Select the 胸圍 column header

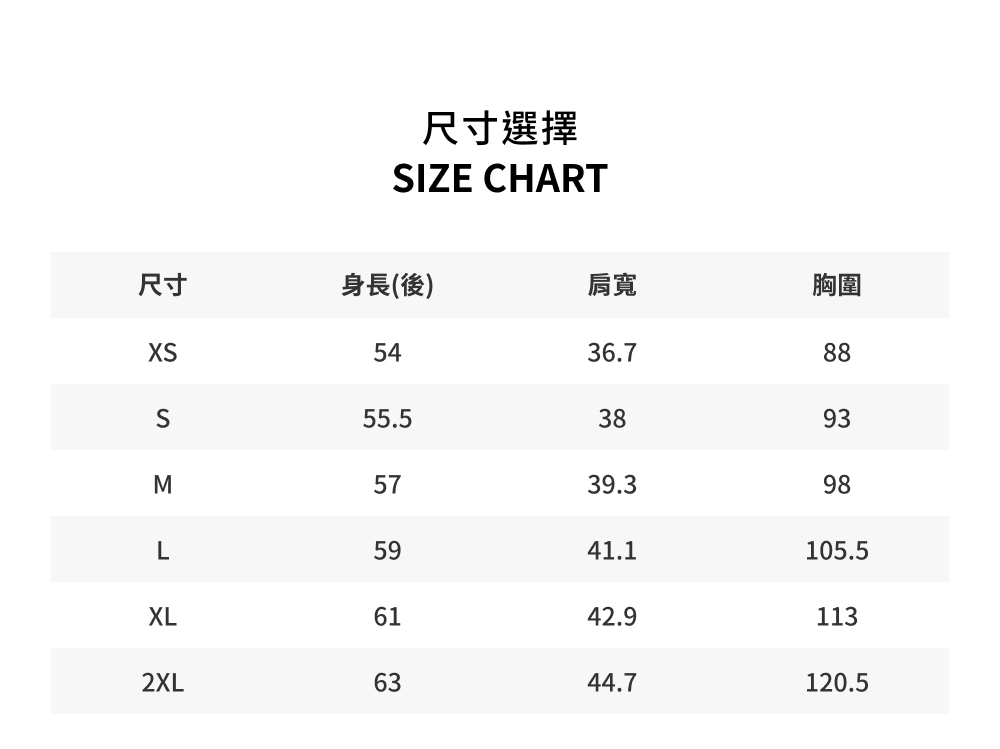pyautogui.click(x=837, y=286)
